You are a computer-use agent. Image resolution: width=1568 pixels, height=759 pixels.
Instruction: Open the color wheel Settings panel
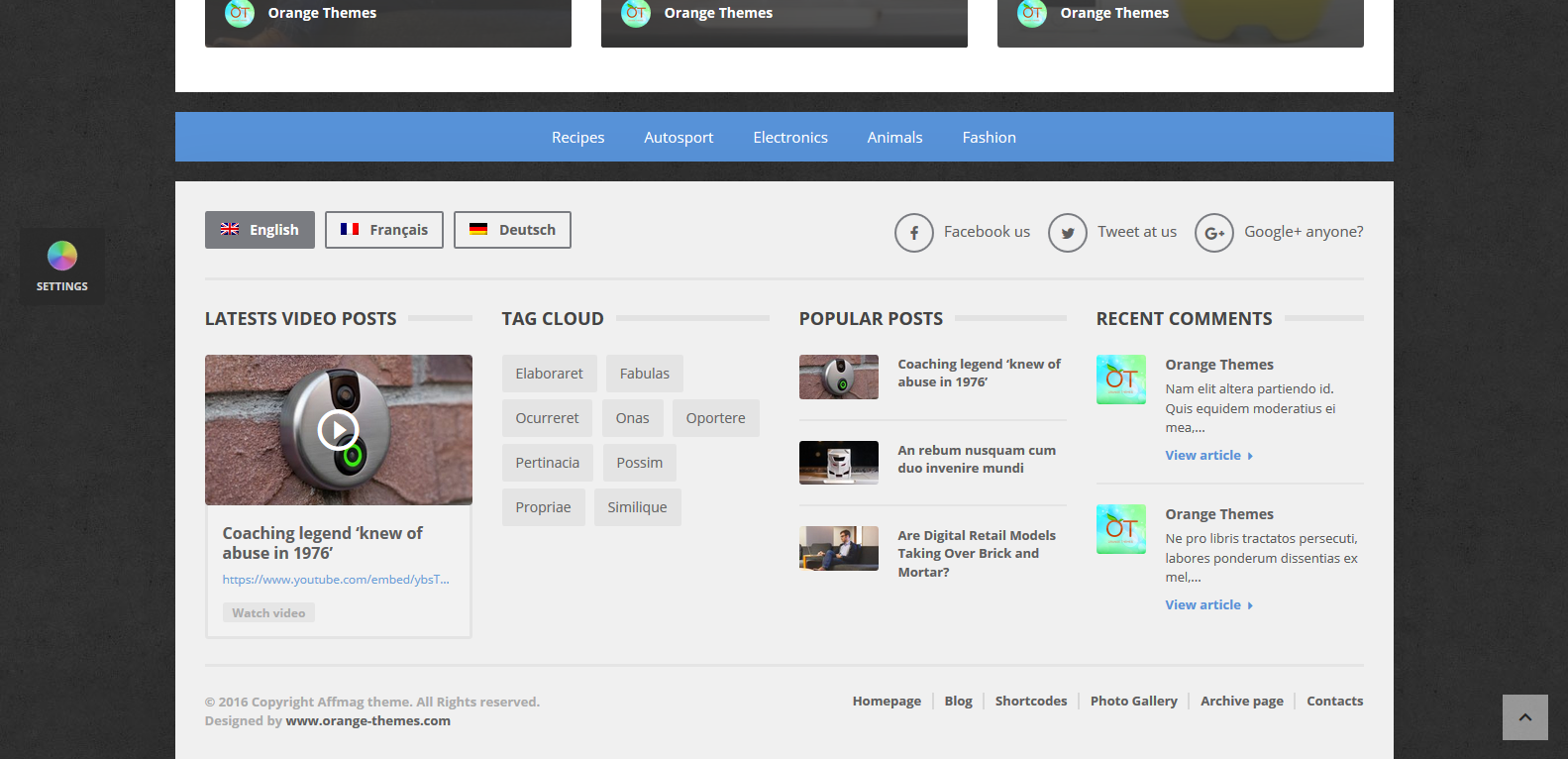[62, 266]
